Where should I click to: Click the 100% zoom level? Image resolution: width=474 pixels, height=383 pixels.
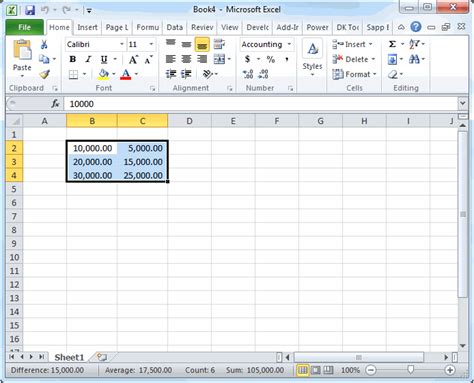[350, 370]
